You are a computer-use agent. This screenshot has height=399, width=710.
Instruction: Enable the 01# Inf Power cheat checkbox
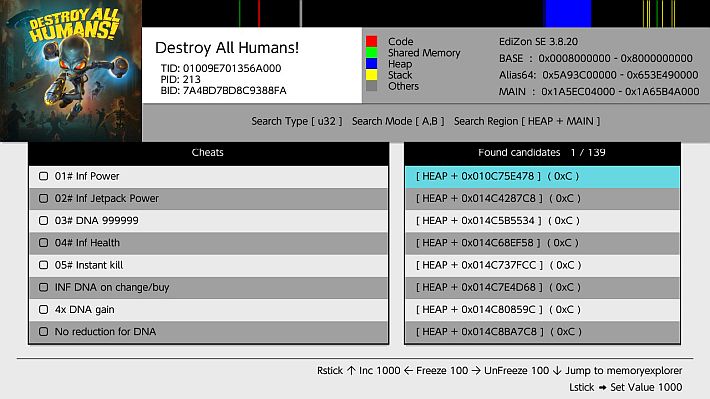(43, 176)
